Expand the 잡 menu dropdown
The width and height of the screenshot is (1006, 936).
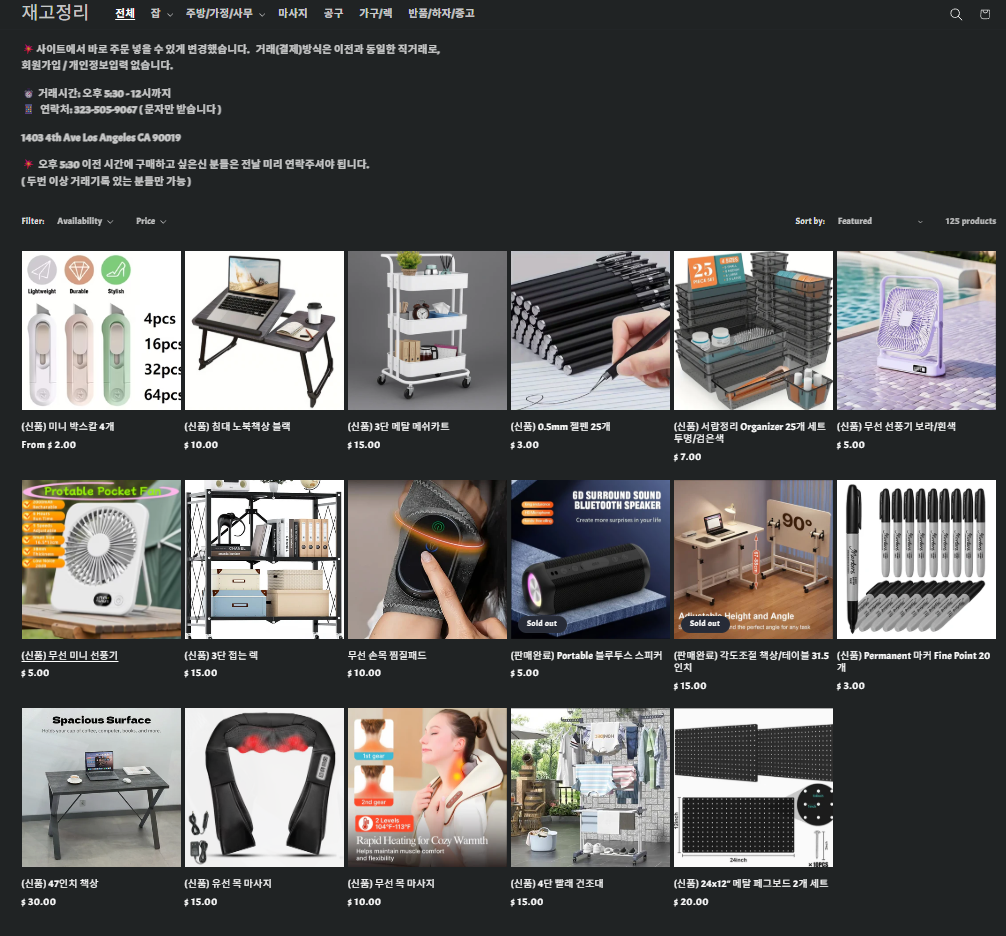coord(161,14)
